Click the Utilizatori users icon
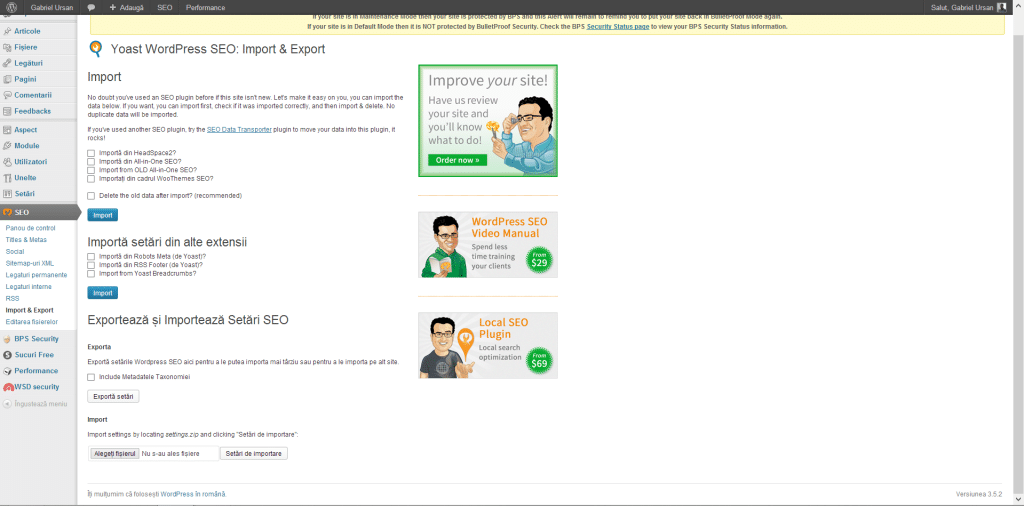The height and width of the screenshot is (506, 1024). 8,162
